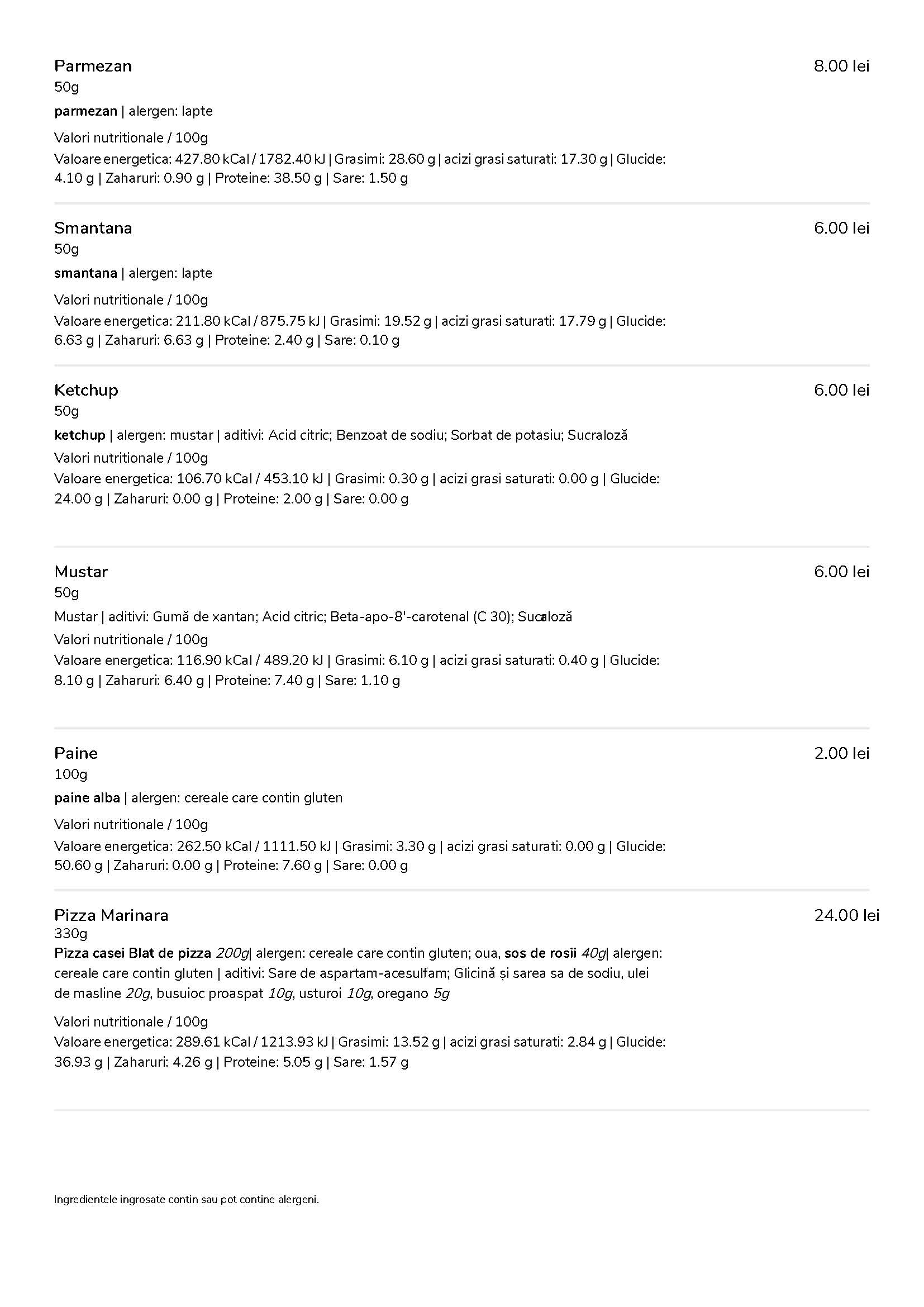Click the Parmezan item title
The width and height of the screenshot is (924, 1307).
point(93,66)
